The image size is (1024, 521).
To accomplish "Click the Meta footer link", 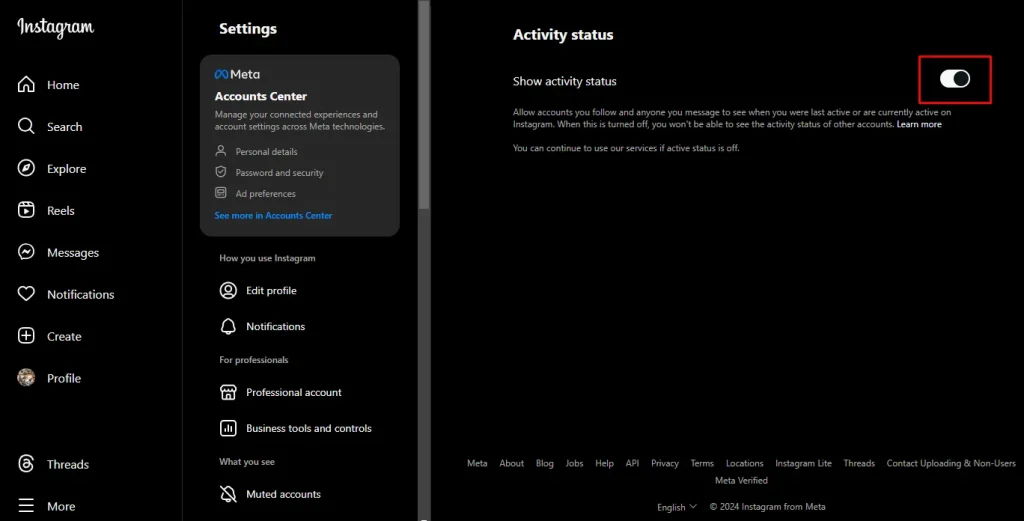I will coord(477,463).
